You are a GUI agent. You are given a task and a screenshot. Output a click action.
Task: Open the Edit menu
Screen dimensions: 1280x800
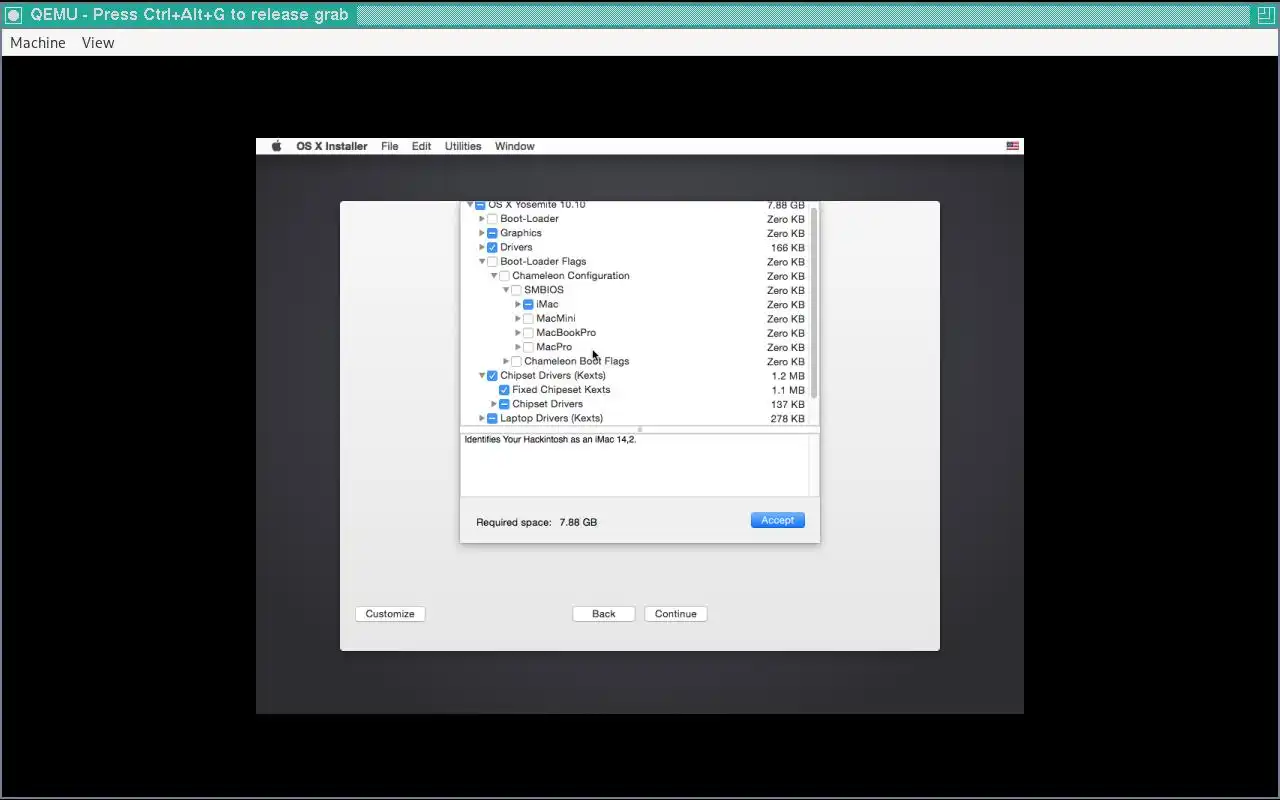pos(422,146)
